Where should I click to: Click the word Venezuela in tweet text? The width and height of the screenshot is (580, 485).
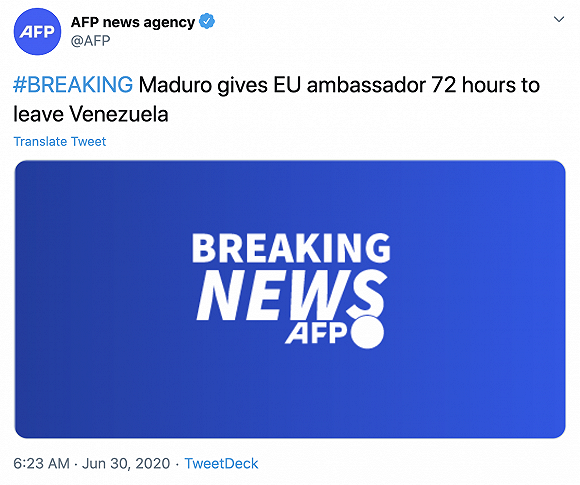tap(119, 114)
